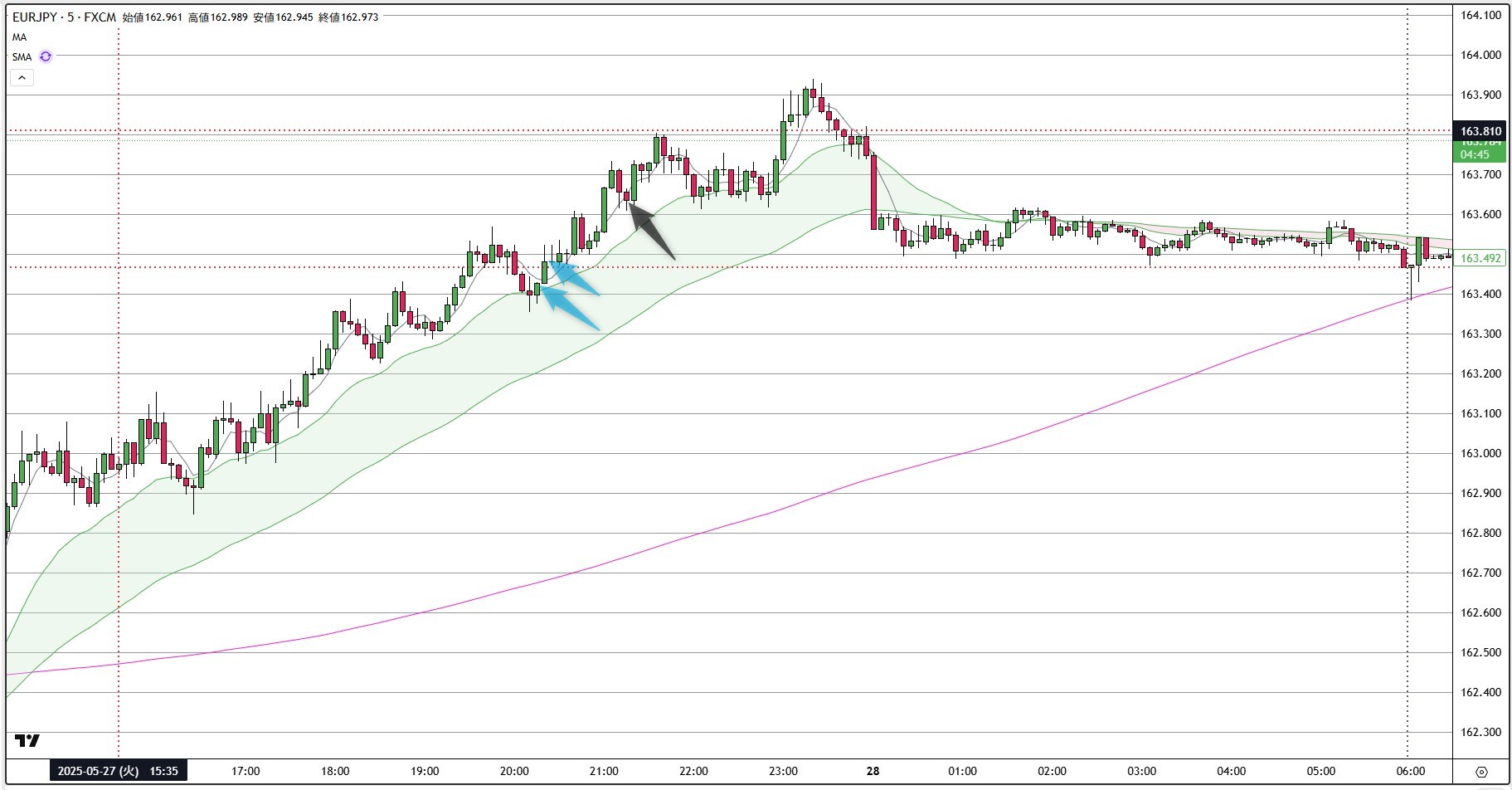The image size is (1512, 790).
Task: Click the 162.900 price scale label
Action: (x=1480, y=493)
